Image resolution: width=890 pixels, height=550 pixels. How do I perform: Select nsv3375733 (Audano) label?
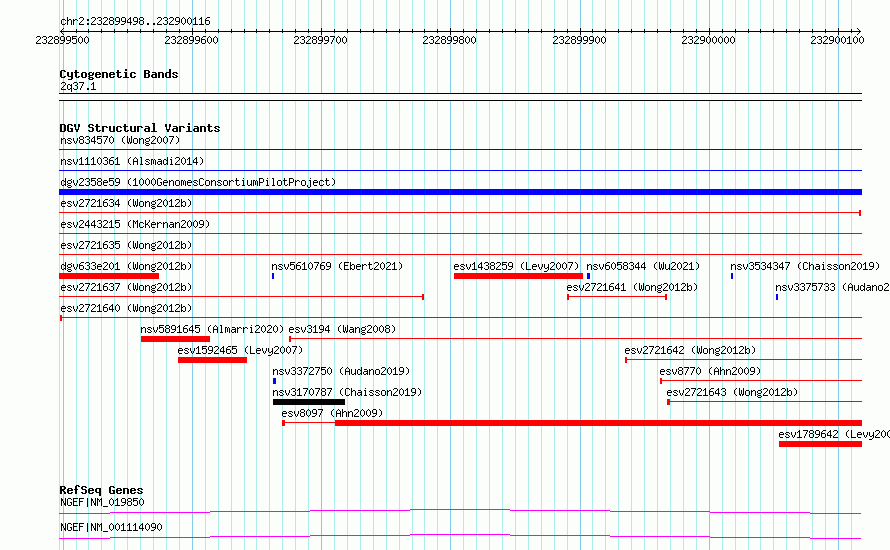832,287
